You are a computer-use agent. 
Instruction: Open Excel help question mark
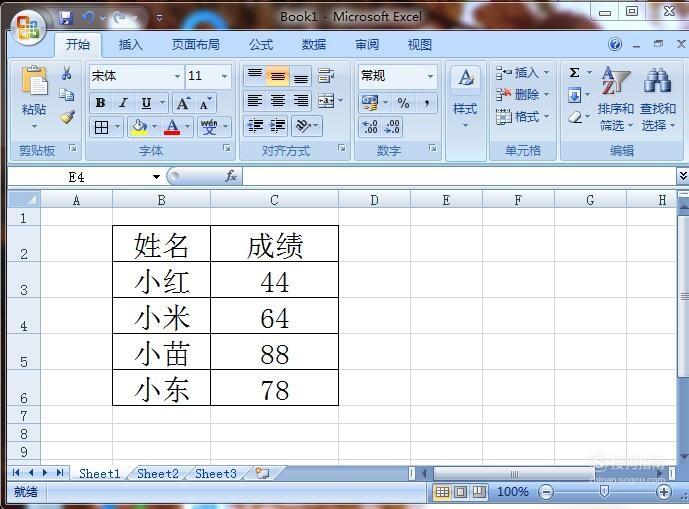(x=615, y=44)
